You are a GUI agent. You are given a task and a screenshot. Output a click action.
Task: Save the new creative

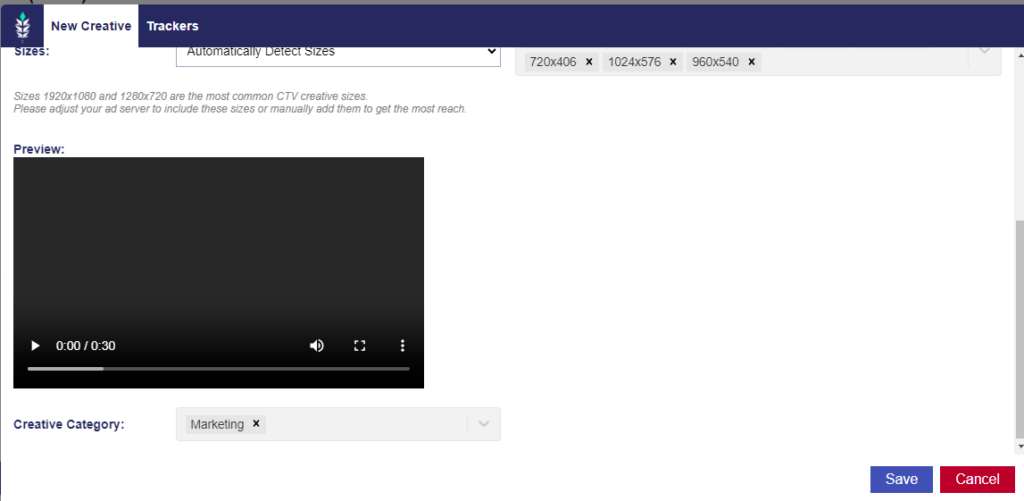coord(901,479)
